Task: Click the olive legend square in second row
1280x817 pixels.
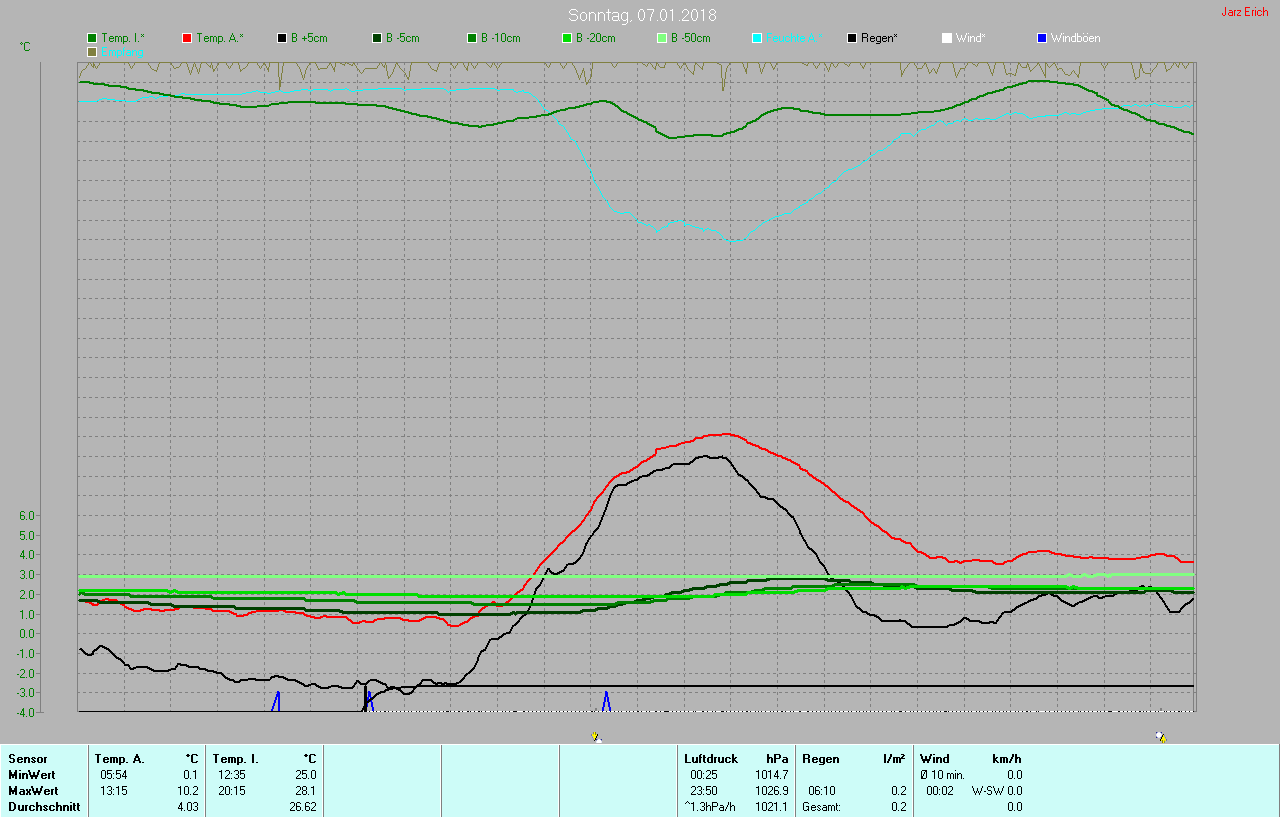Action: click(92, 51)
